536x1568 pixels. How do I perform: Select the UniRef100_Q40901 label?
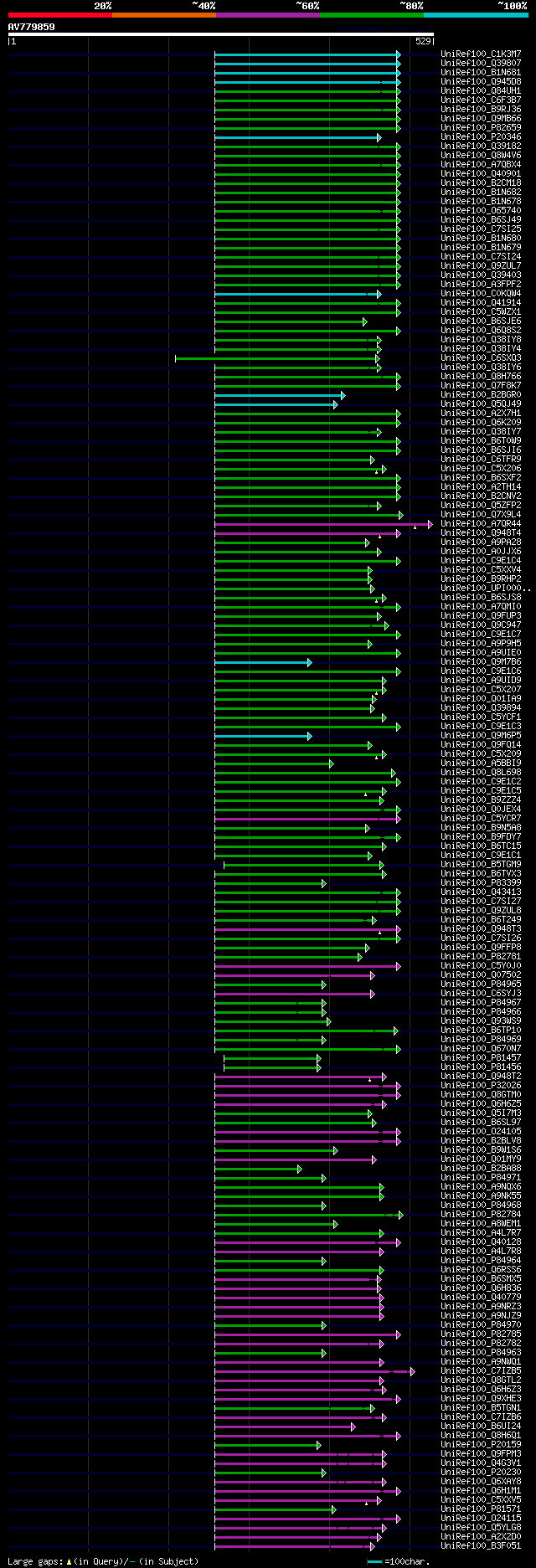pos(481,174)
